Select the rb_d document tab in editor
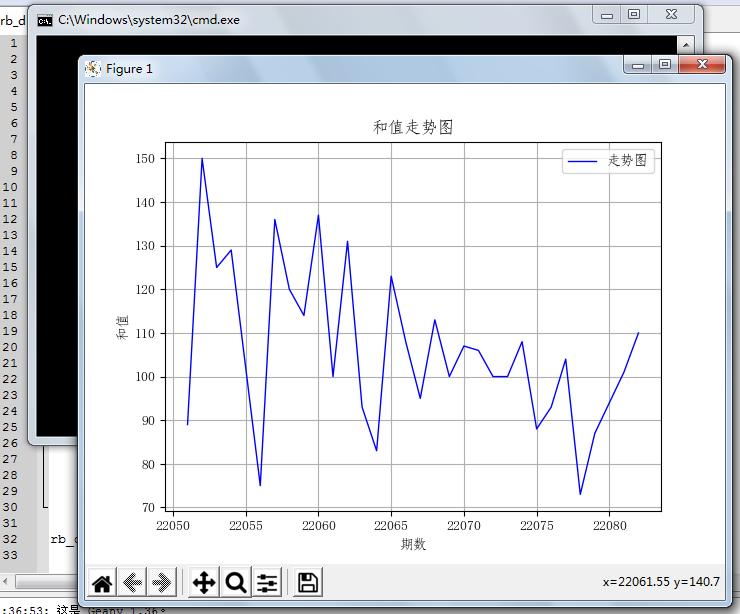The image size is (740, 614). tap(13, 20)
